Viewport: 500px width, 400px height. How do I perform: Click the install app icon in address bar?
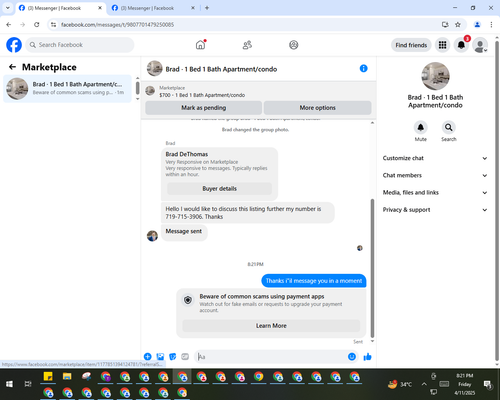point(445,25)
